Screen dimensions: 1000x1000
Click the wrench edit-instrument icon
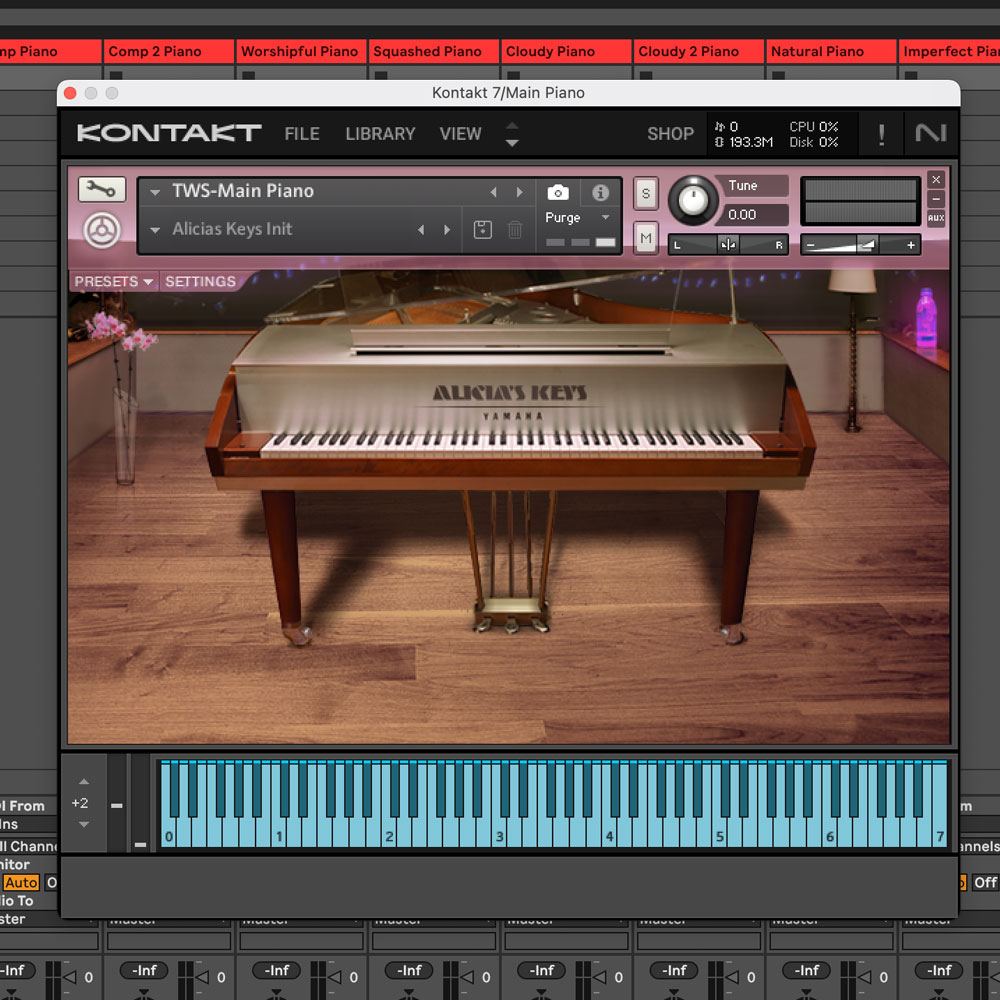tap(102, 190)
